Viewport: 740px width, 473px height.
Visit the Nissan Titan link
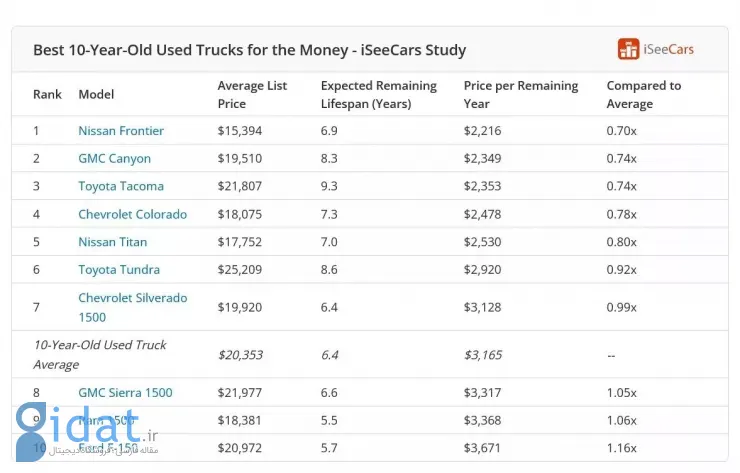coord(113,242)
